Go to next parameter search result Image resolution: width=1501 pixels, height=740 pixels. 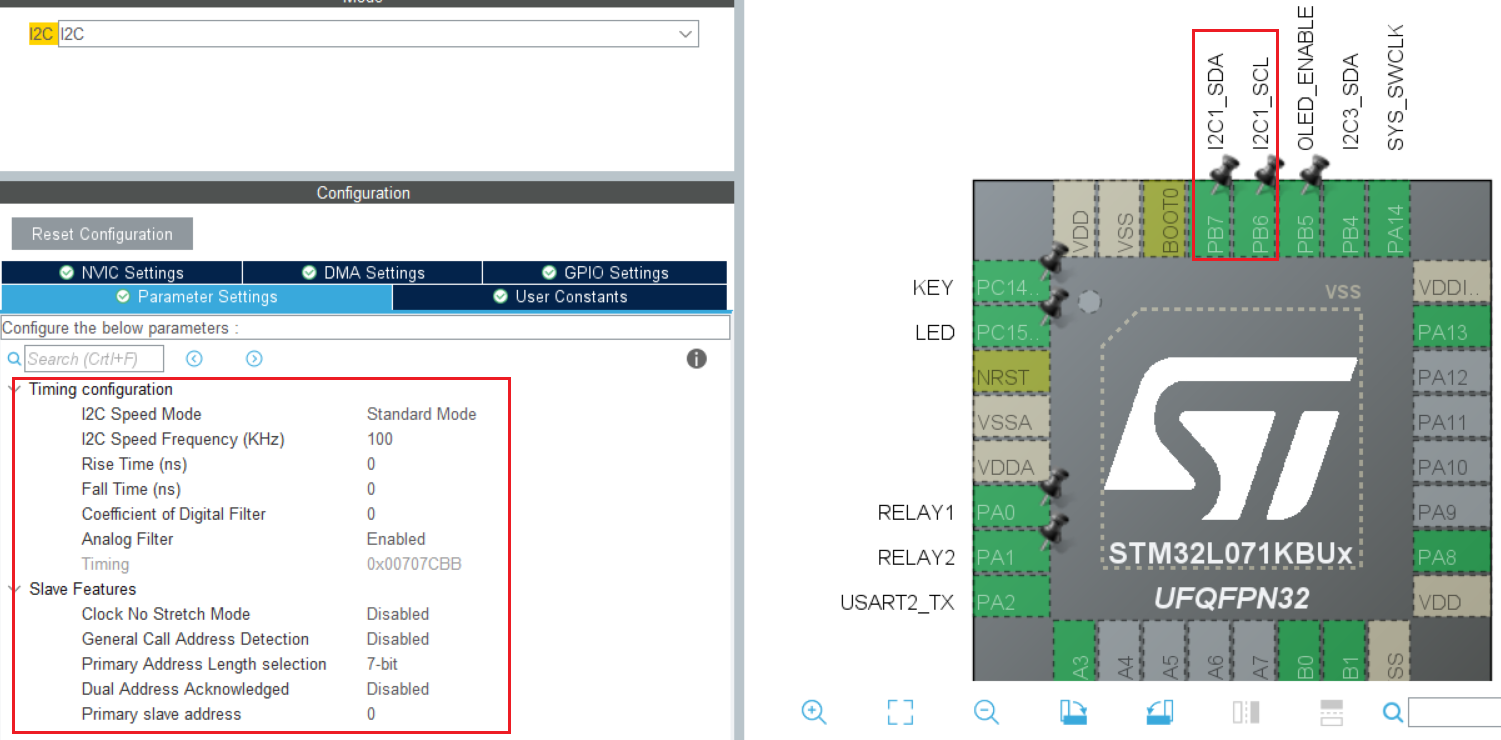254,359
